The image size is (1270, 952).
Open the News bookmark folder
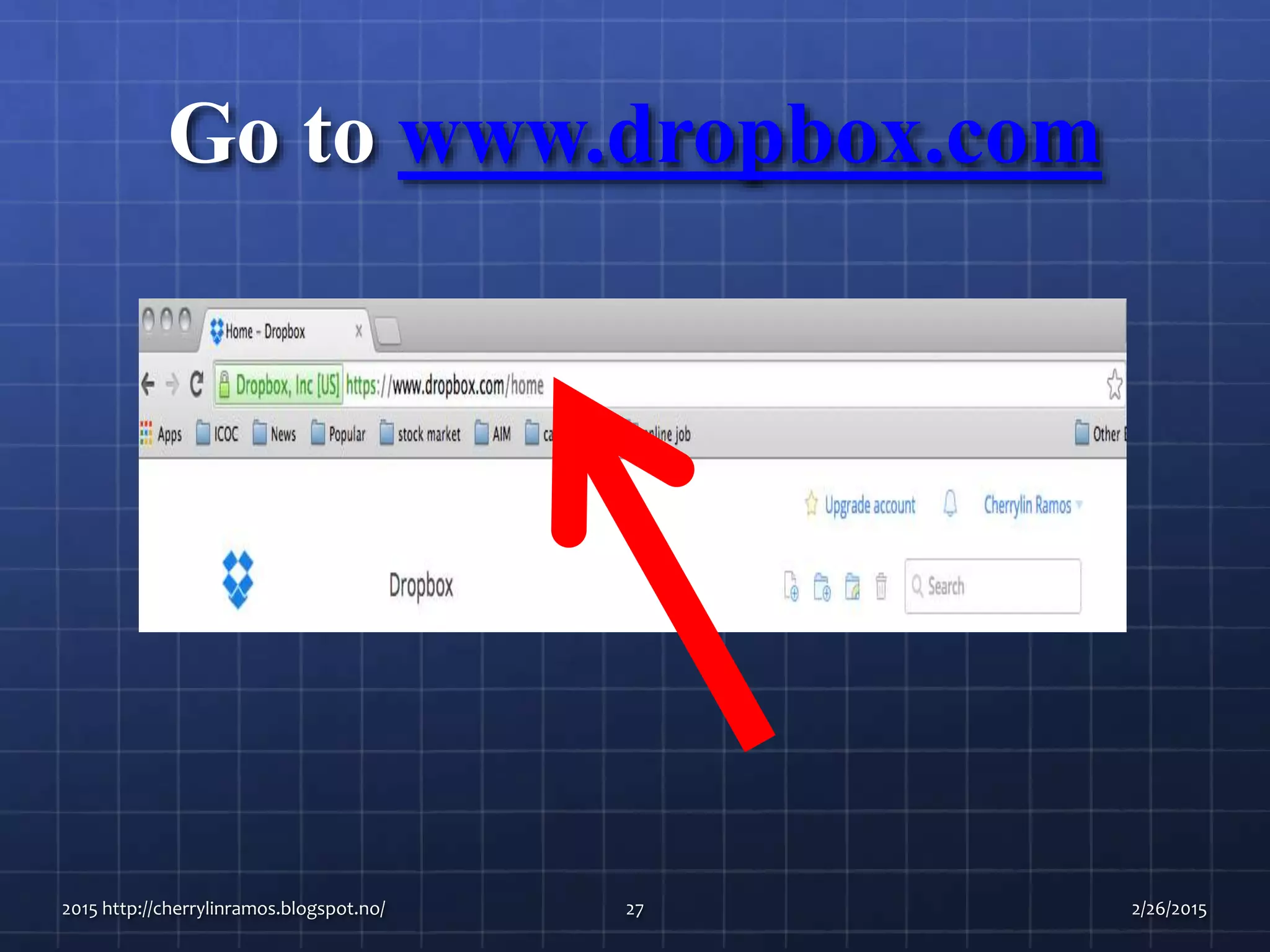click(274, 433)
